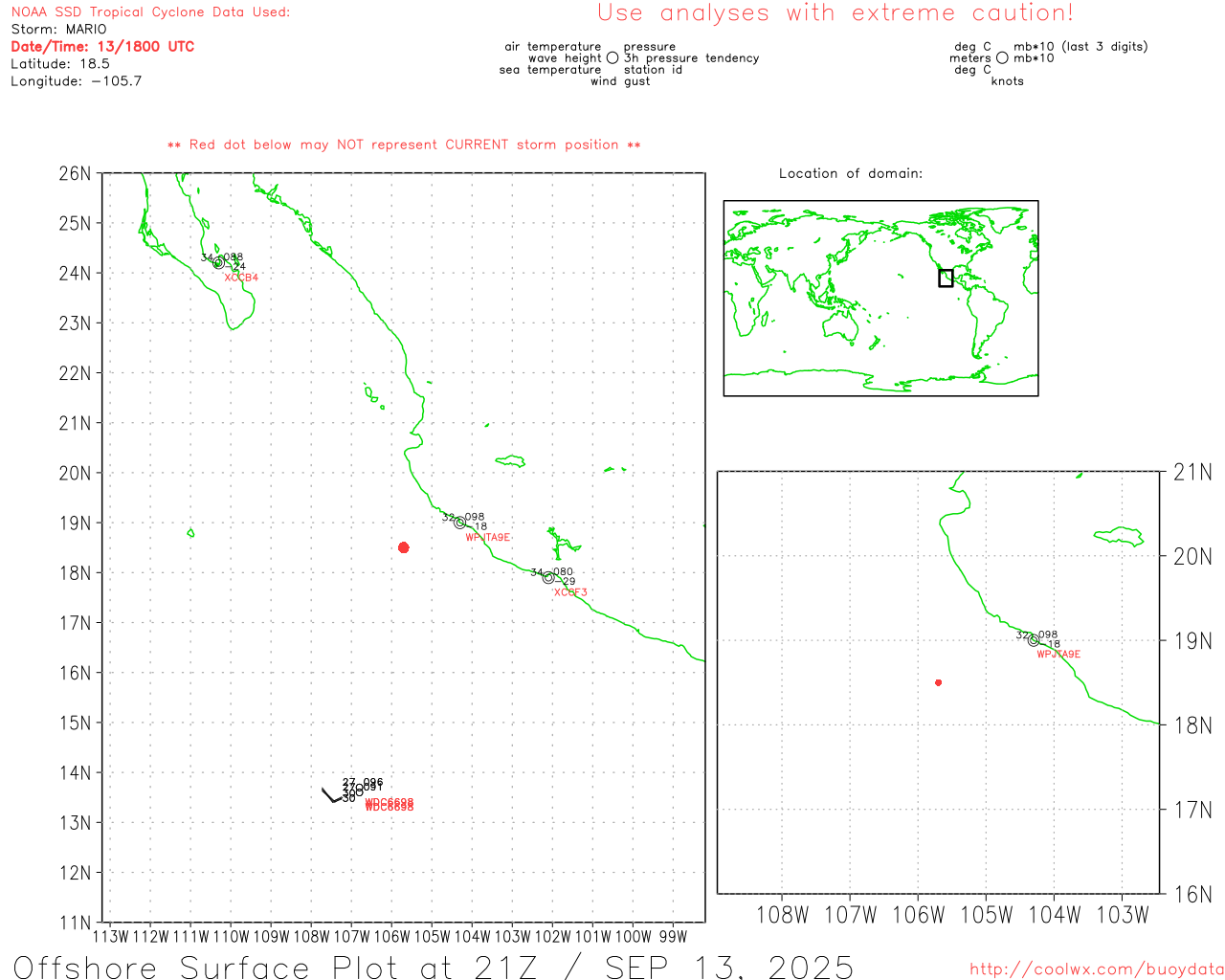
Task: Click the red 'XCCB4' station id label
Action: pyautogui.click(x=241, y=278)
